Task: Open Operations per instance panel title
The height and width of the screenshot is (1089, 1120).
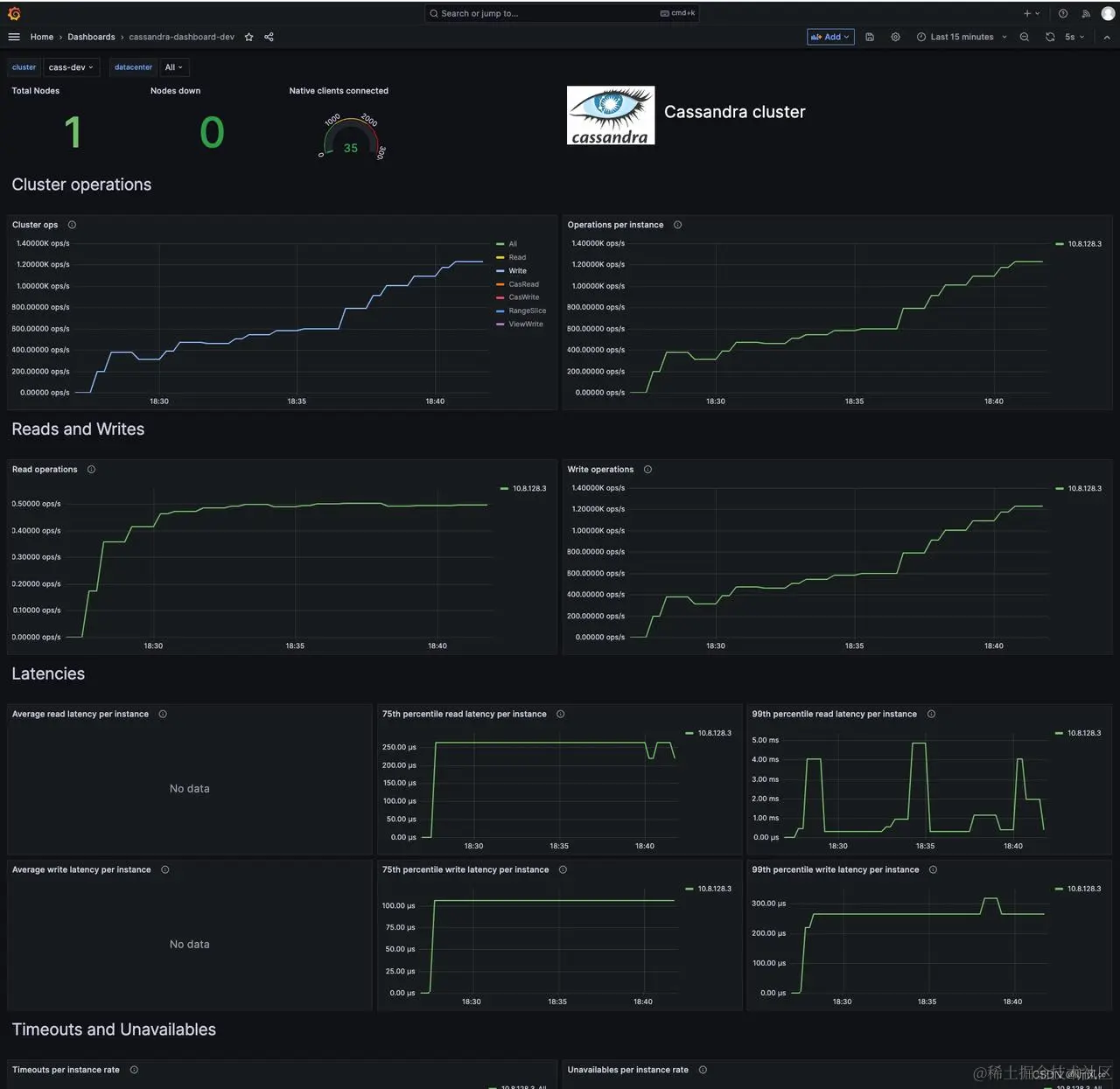Action: (615, 225)
